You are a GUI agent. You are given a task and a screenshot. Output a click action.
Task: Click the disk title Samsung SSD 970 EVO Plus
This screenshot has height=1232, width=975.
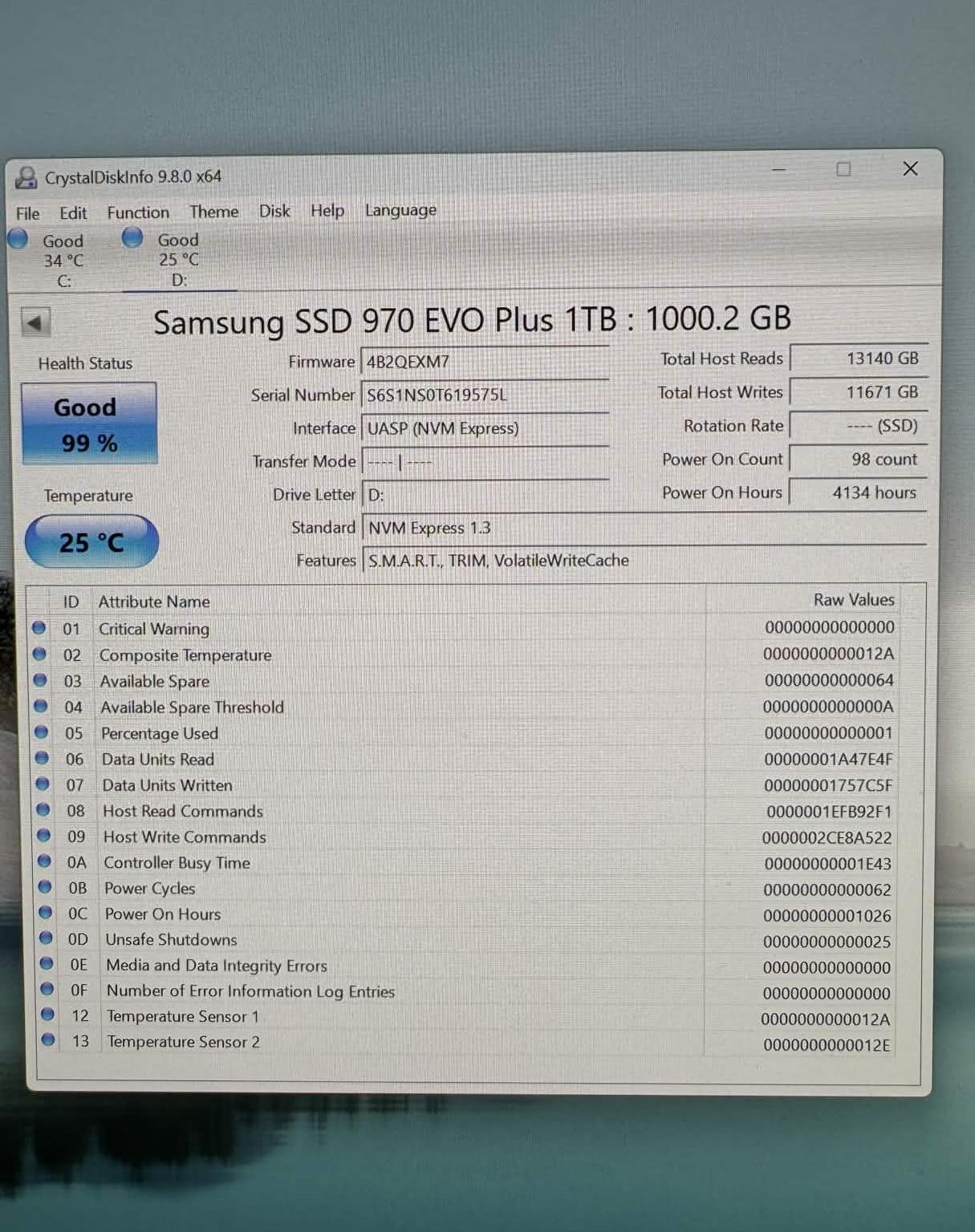472,319
